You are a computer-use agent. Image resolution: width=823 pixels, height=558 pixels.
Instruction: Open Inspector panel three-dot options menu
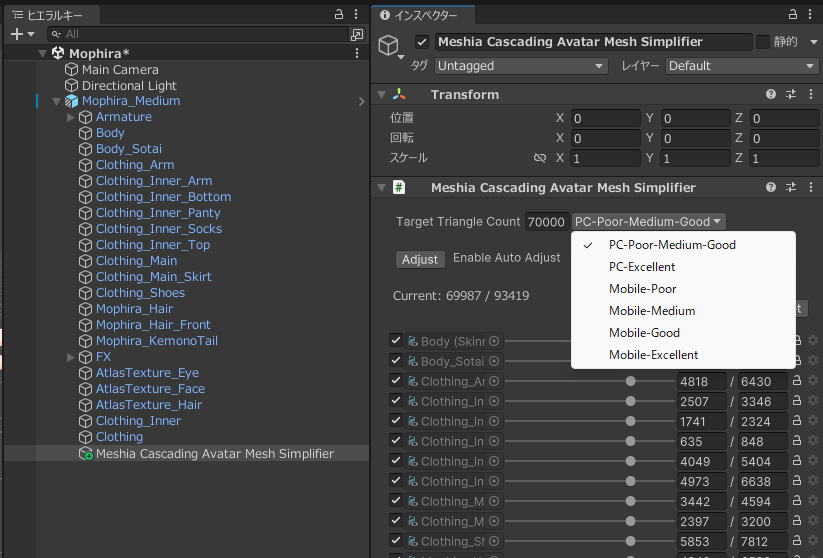pos(810,14)
